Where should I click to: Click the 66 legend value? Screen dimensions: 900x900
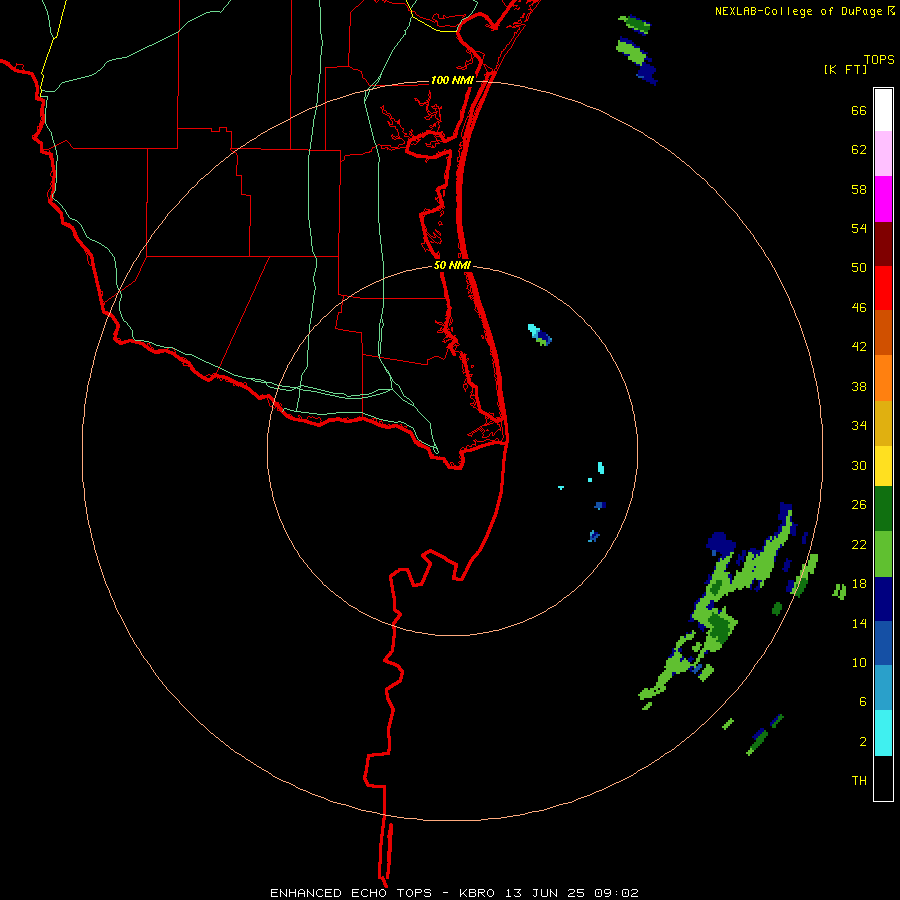tap(859, 110)
